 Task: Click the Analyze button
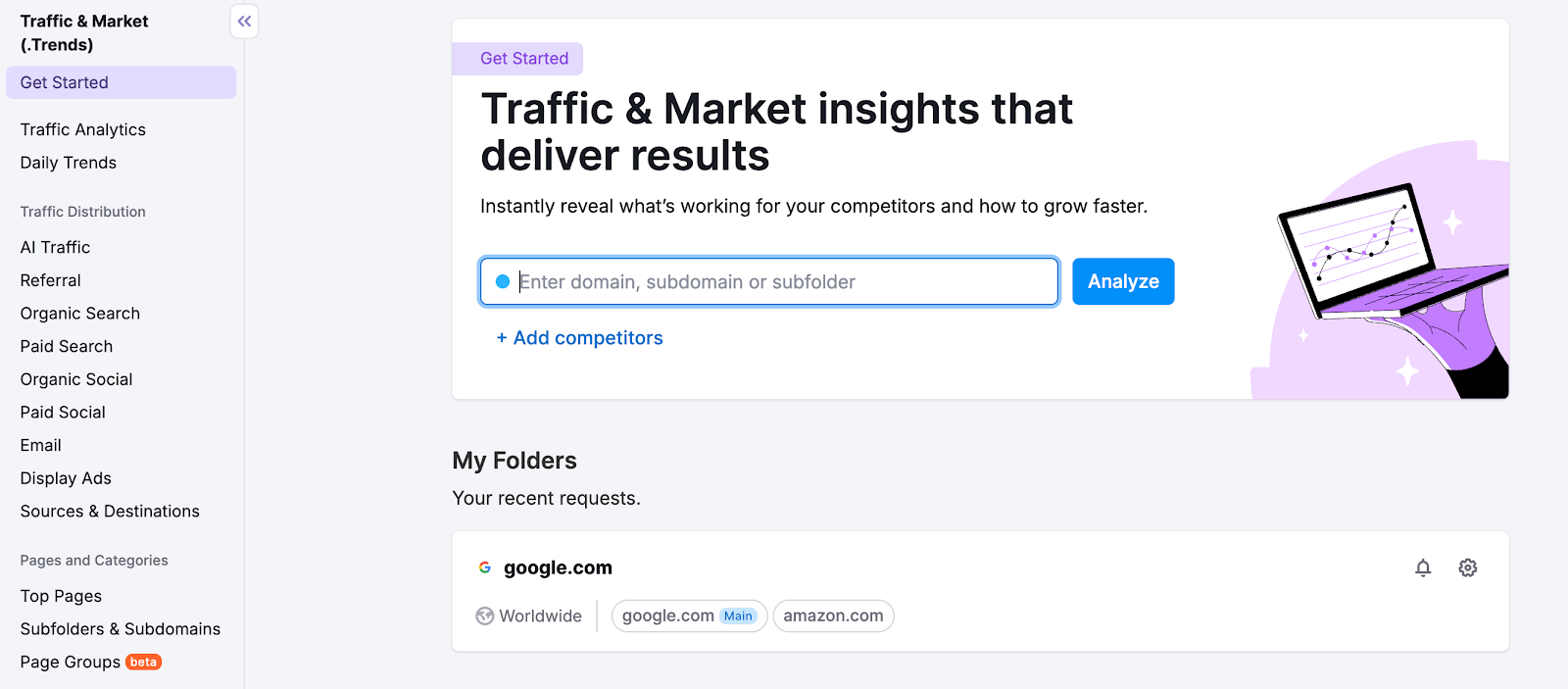1122,281
